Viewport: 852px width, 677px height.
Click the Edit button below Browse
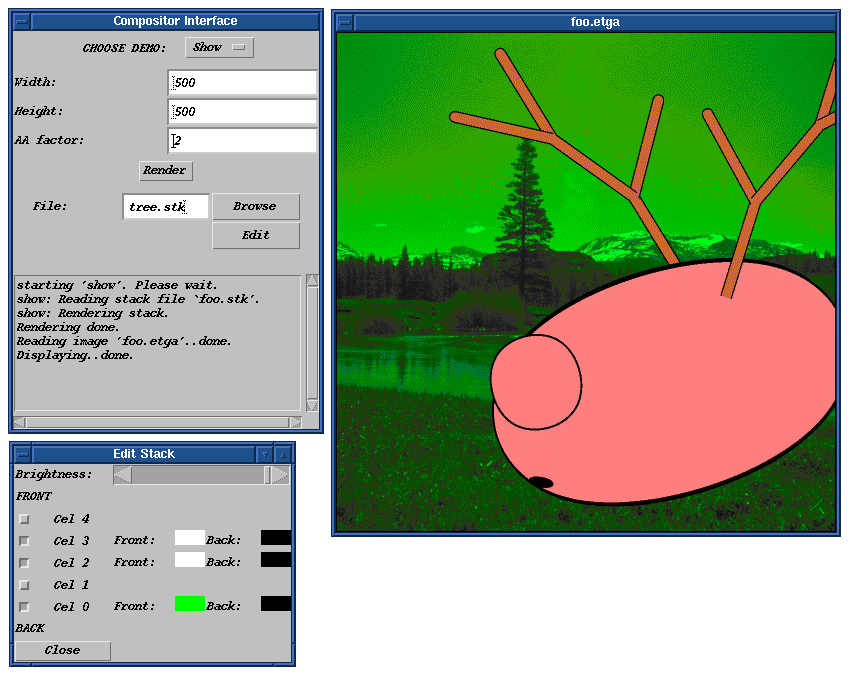[x=255, y=235]
